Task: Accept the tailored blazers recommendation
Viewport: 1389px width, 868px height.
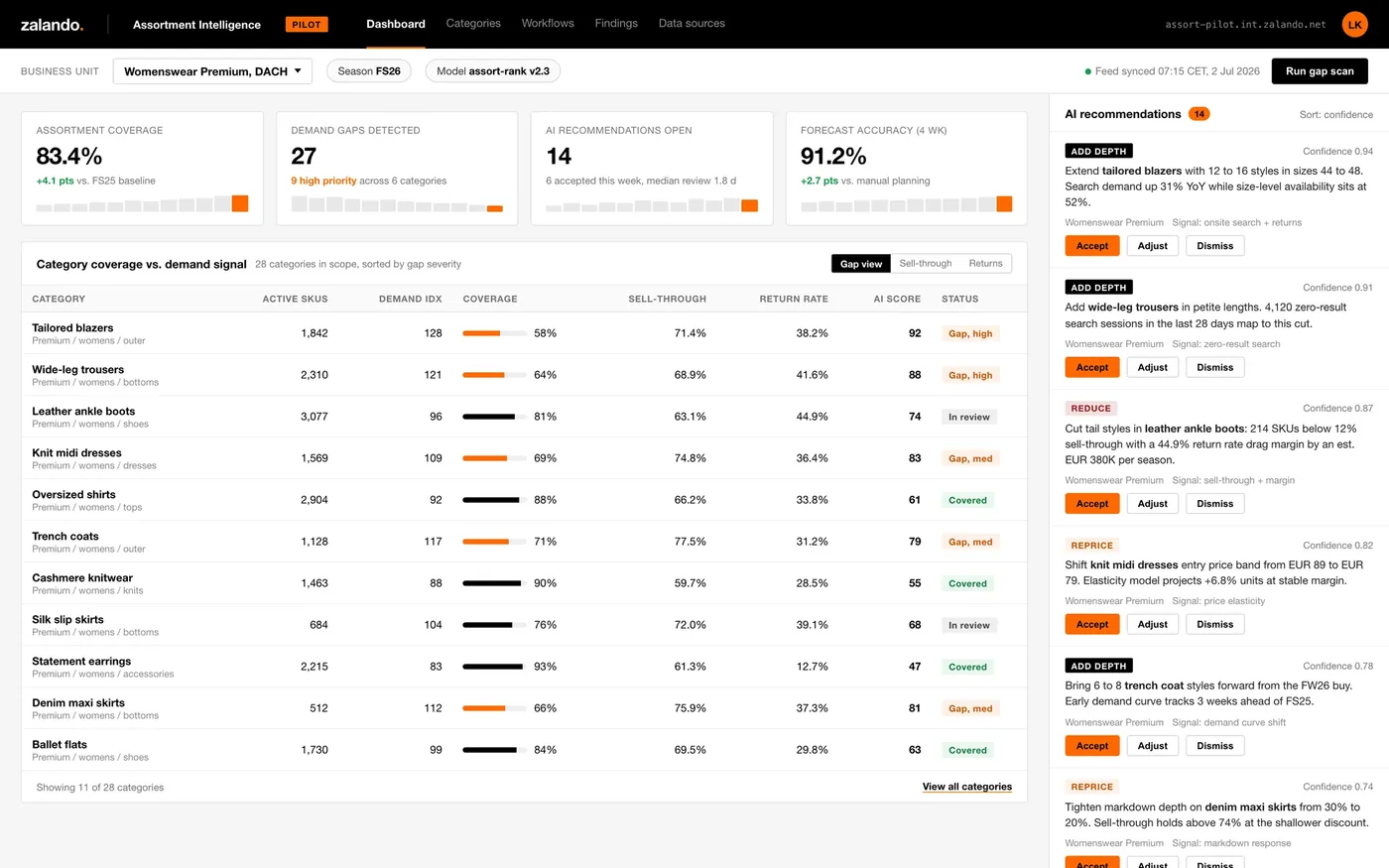Action: pyautogui.click(x=1092, y=246)
